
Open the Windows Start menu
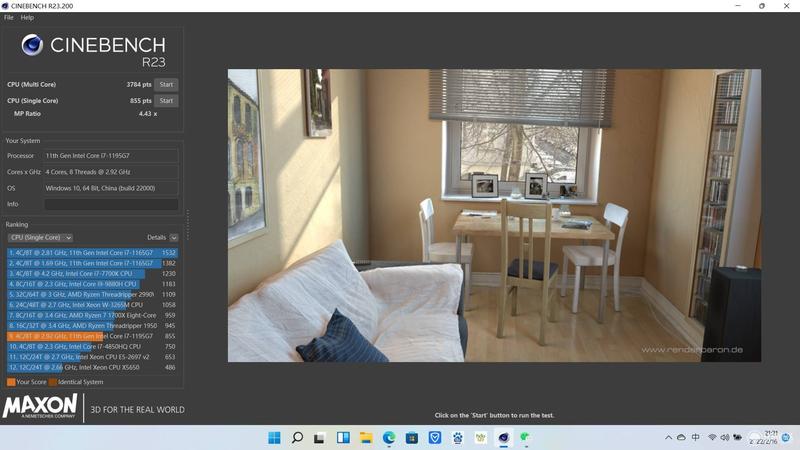coord(274,438)
